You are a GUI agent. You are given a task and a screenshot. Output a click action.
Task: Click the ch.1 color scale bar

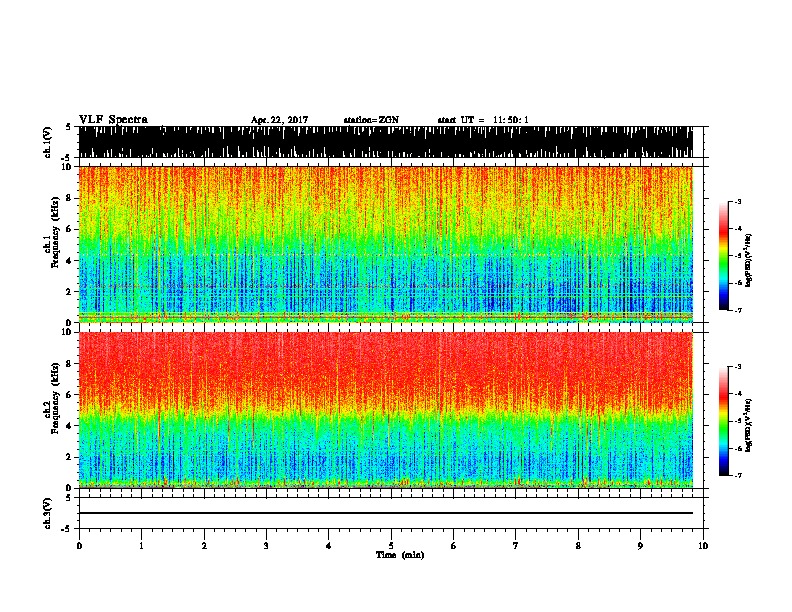point(723,256)
